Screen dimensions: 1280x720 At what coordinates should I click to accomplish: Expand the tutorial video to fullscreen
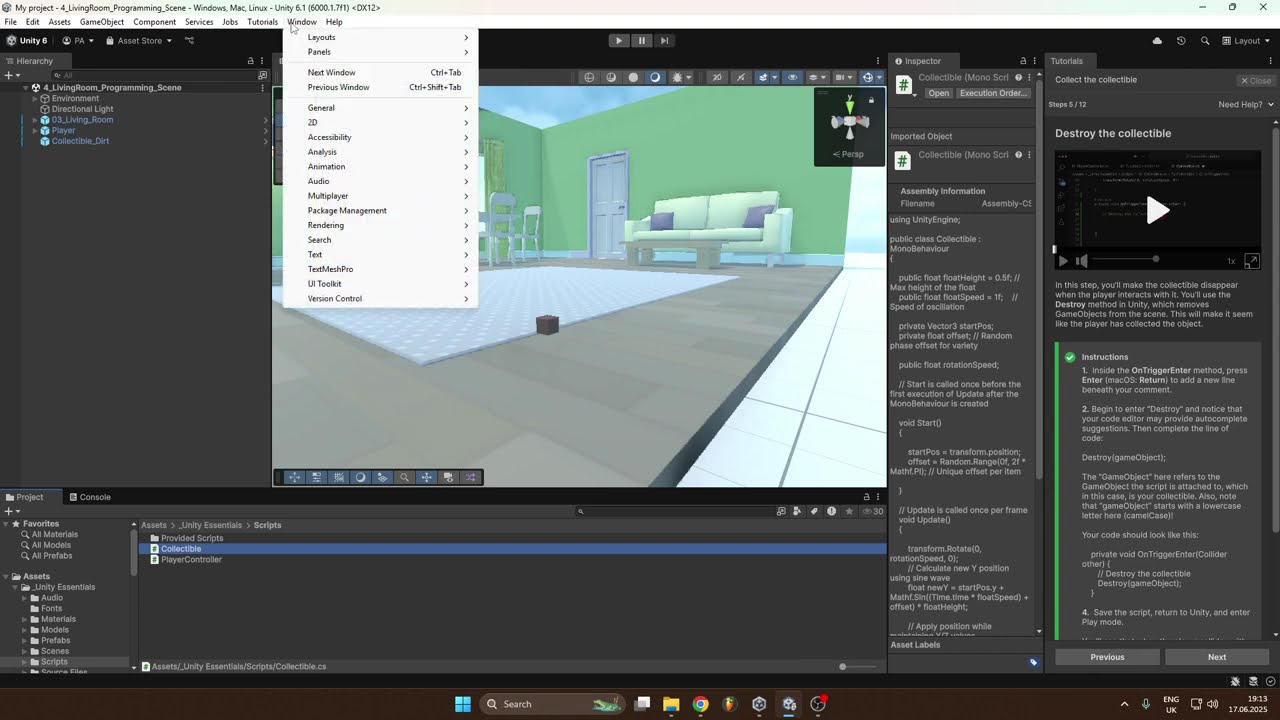[x=1251, y=261]
